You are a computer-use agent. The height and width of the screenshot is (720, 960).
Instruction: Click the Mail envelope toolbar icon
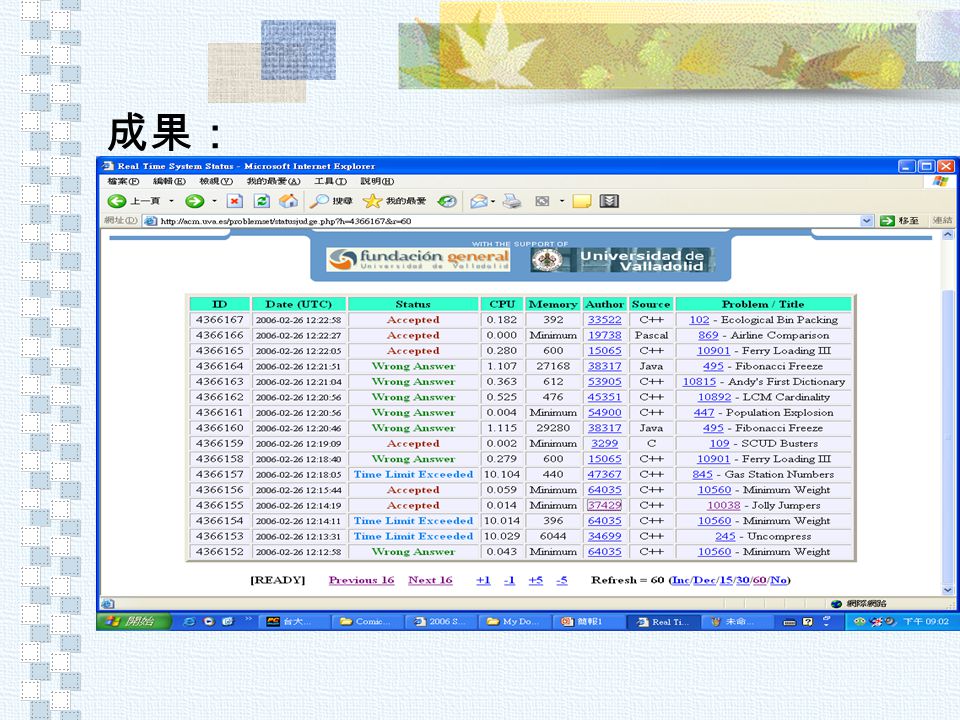[478, 201]
